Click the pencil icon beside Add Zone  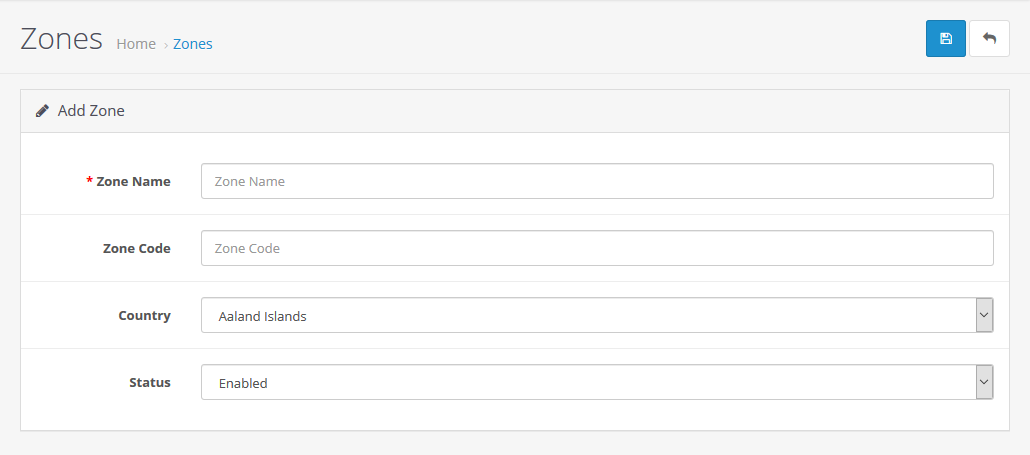(x=42, y=111)
